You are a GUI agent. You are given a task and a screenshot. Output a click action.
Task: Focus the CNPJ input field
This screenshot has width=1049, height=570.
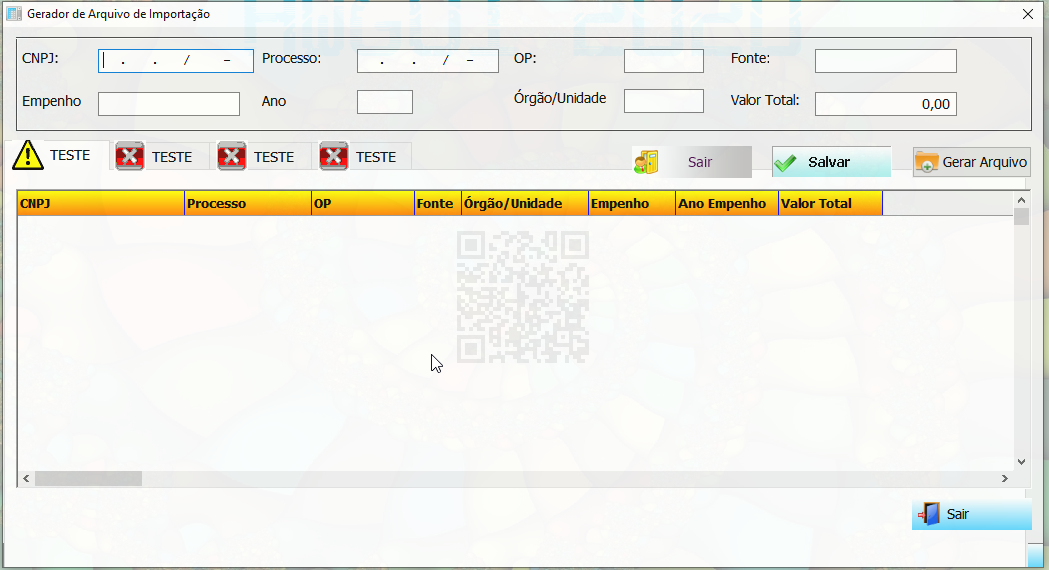pyautogui.click(x=176, y=61)
